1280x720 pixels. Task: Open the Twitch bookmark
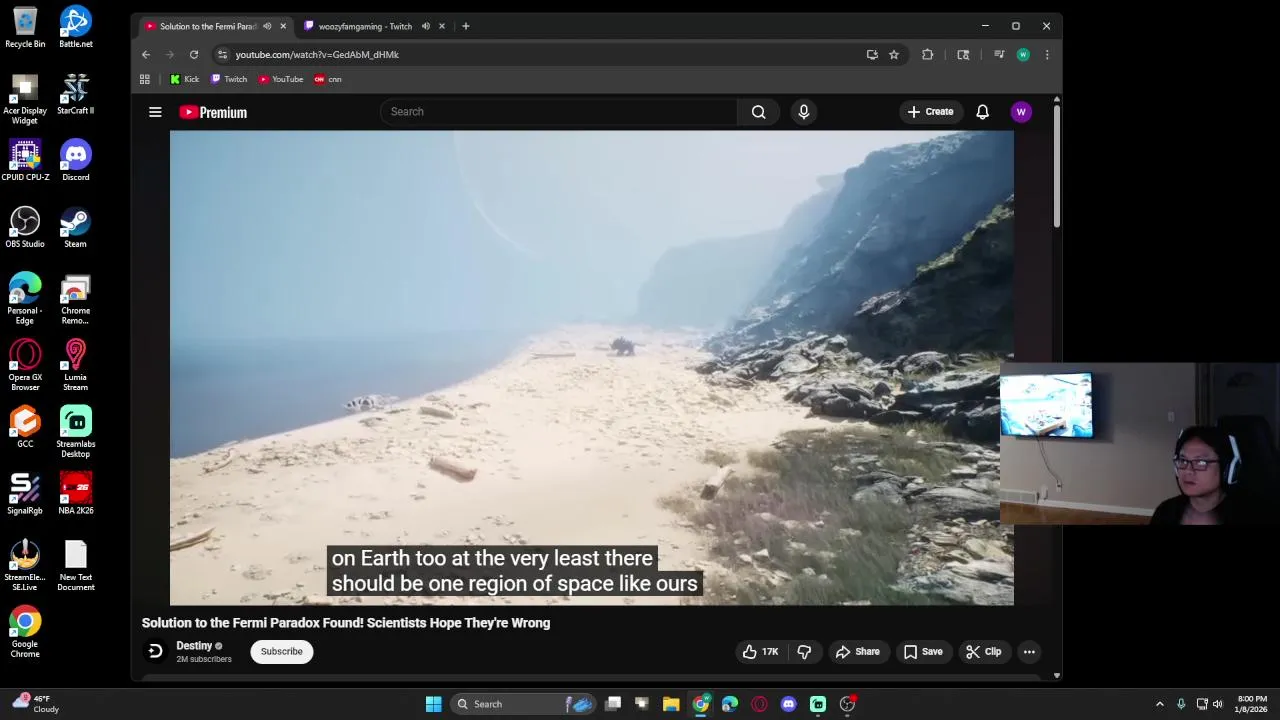229,79
